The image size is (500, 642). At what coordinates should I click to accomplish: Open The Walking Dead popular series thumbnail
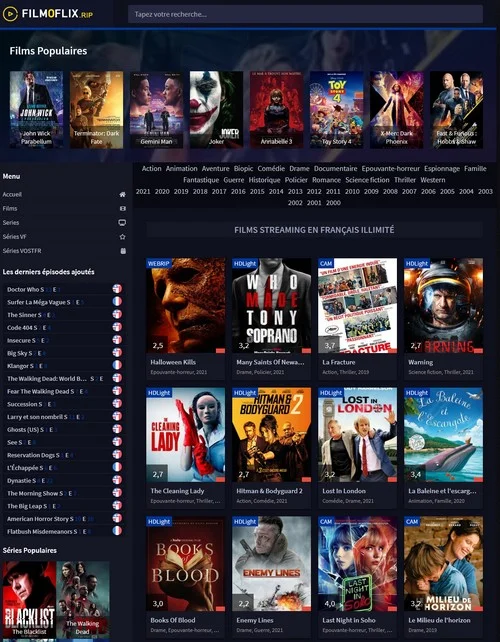[83, 600]
